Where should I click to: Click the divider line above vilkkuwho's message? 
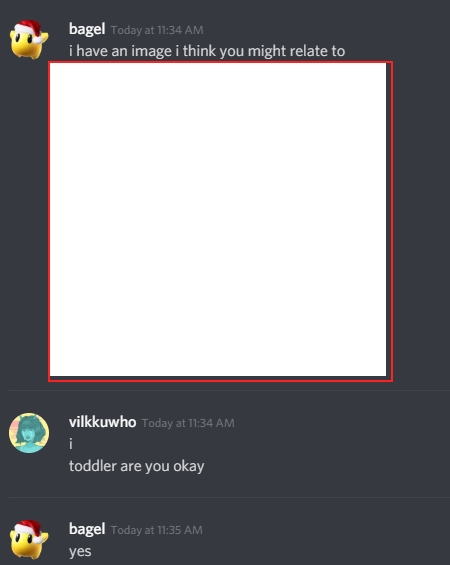230,390
